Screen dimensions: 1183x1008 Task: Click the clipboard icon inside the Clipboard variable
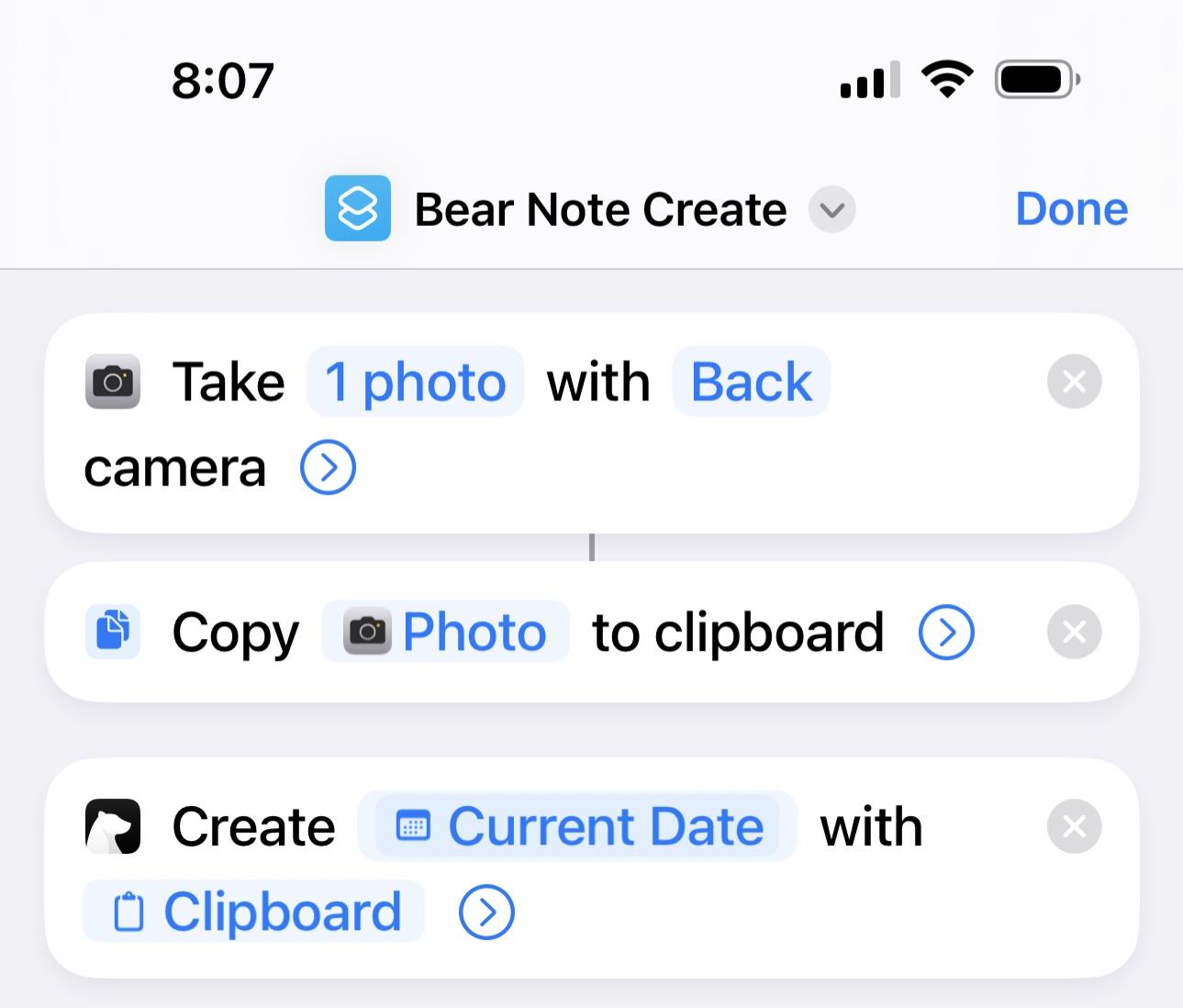coord(128,912)
